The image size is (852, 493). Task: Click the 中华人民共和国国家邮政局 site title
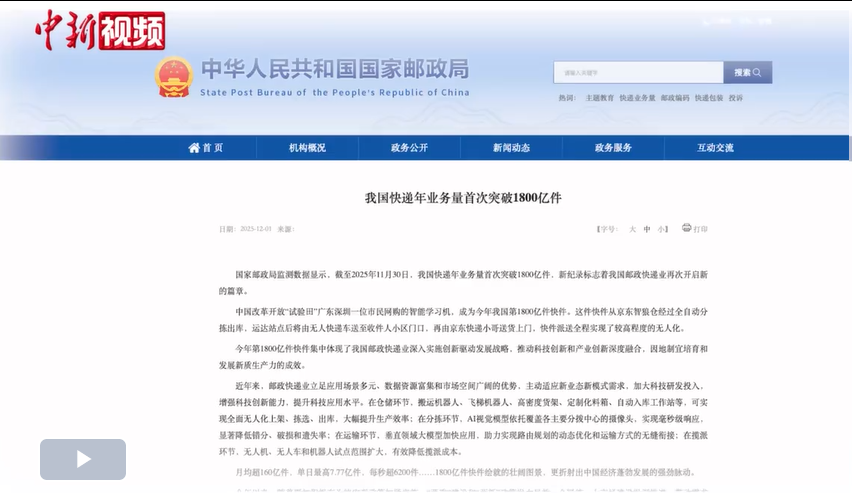(x=335, y=69)
